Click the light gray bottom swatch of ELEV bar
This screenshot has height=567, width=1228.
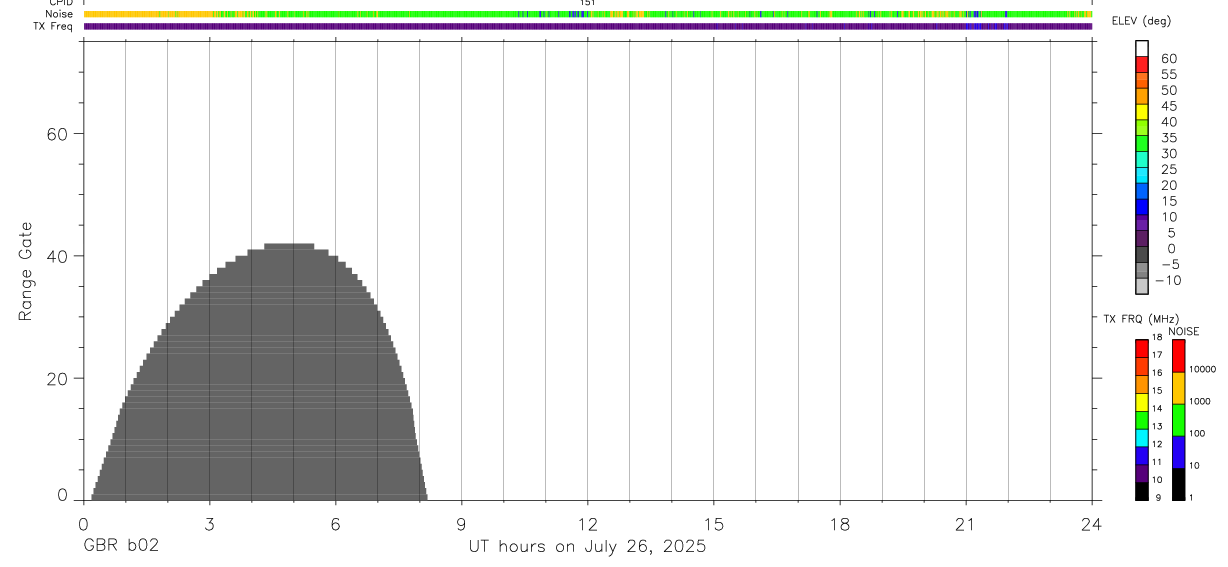[x=1142, y=286]
